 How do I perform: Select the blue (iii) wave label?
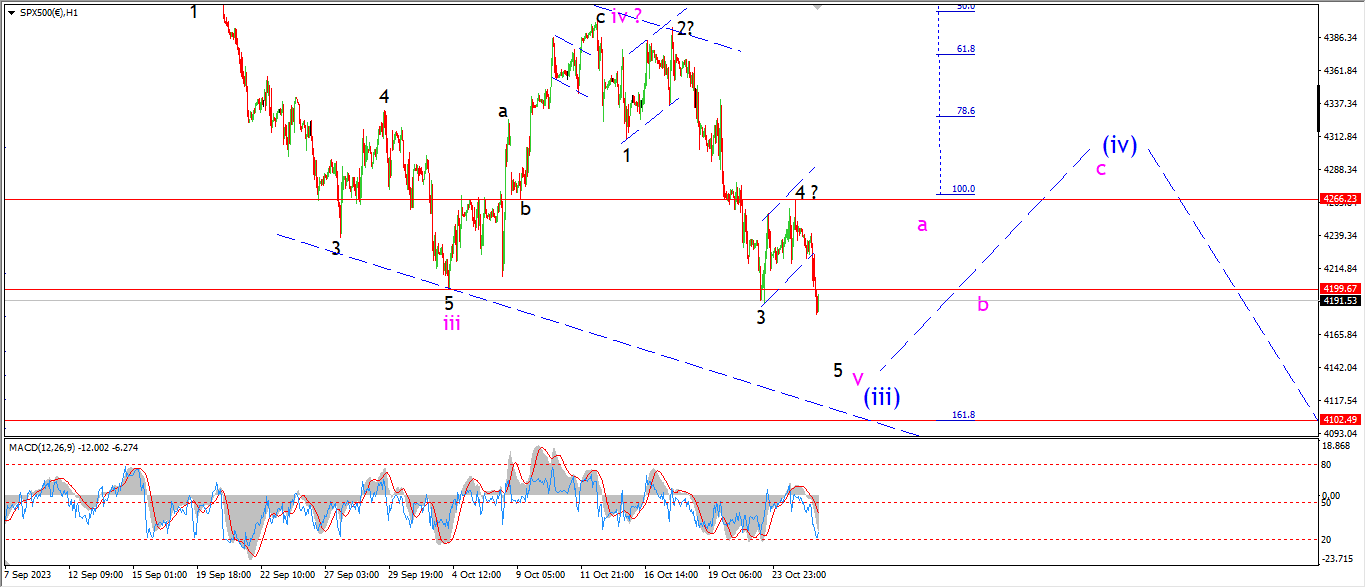(882, 397)
